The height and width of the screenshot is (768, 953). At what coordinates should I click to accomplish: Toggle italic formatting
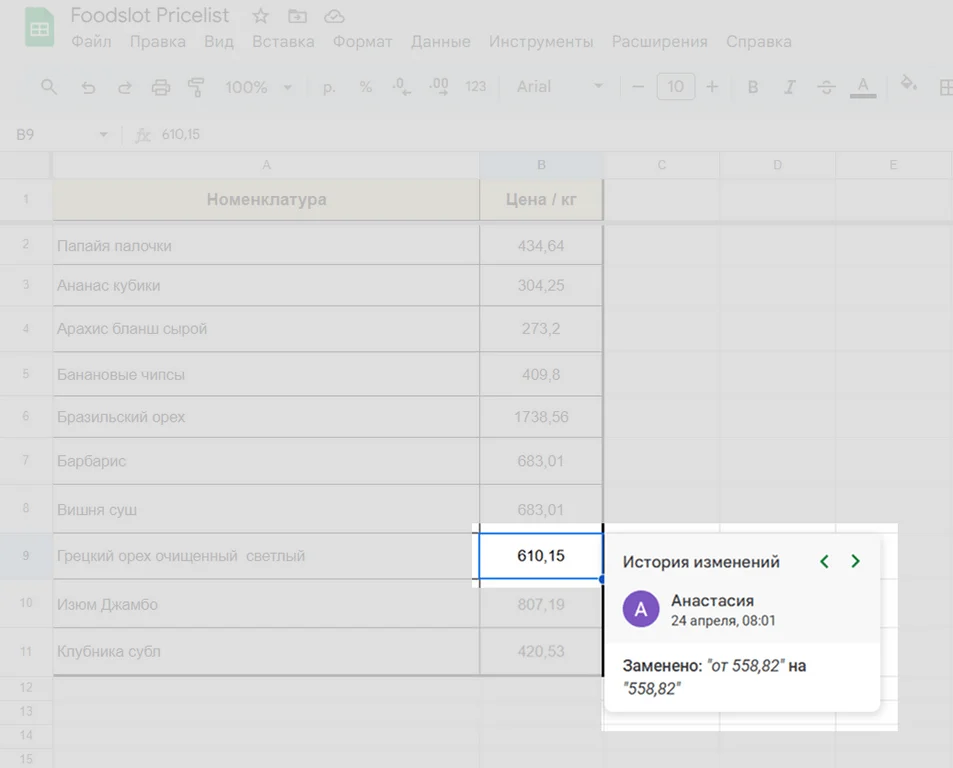click(x=789, y=87)
